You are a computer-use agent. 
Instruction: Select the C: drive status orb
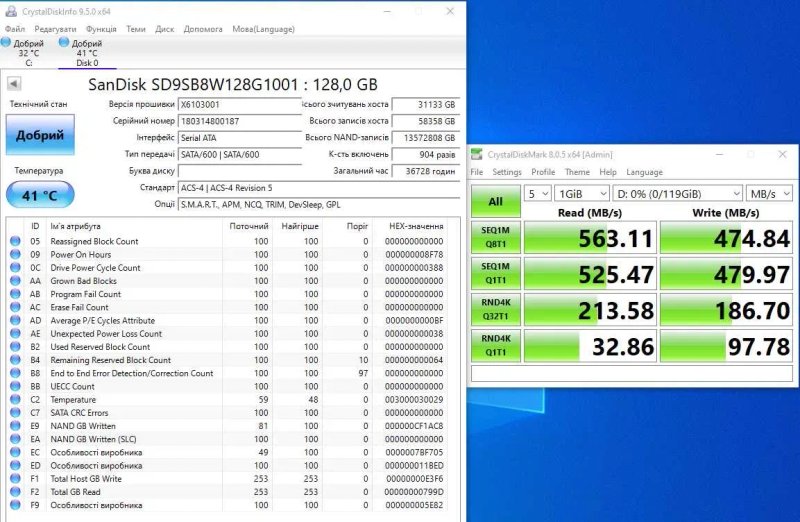[x=6, y=42]
